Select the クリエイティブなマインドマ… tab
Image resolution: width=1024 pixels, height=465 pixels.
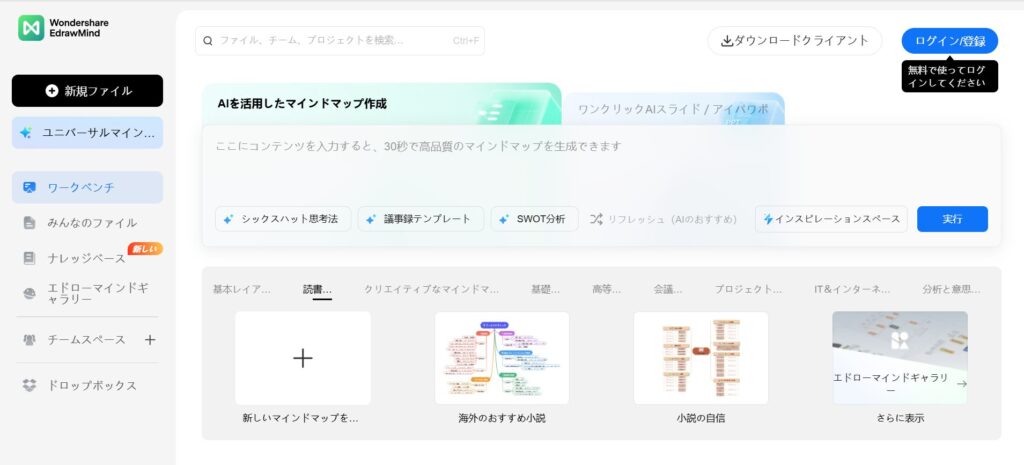pos(431,289)
